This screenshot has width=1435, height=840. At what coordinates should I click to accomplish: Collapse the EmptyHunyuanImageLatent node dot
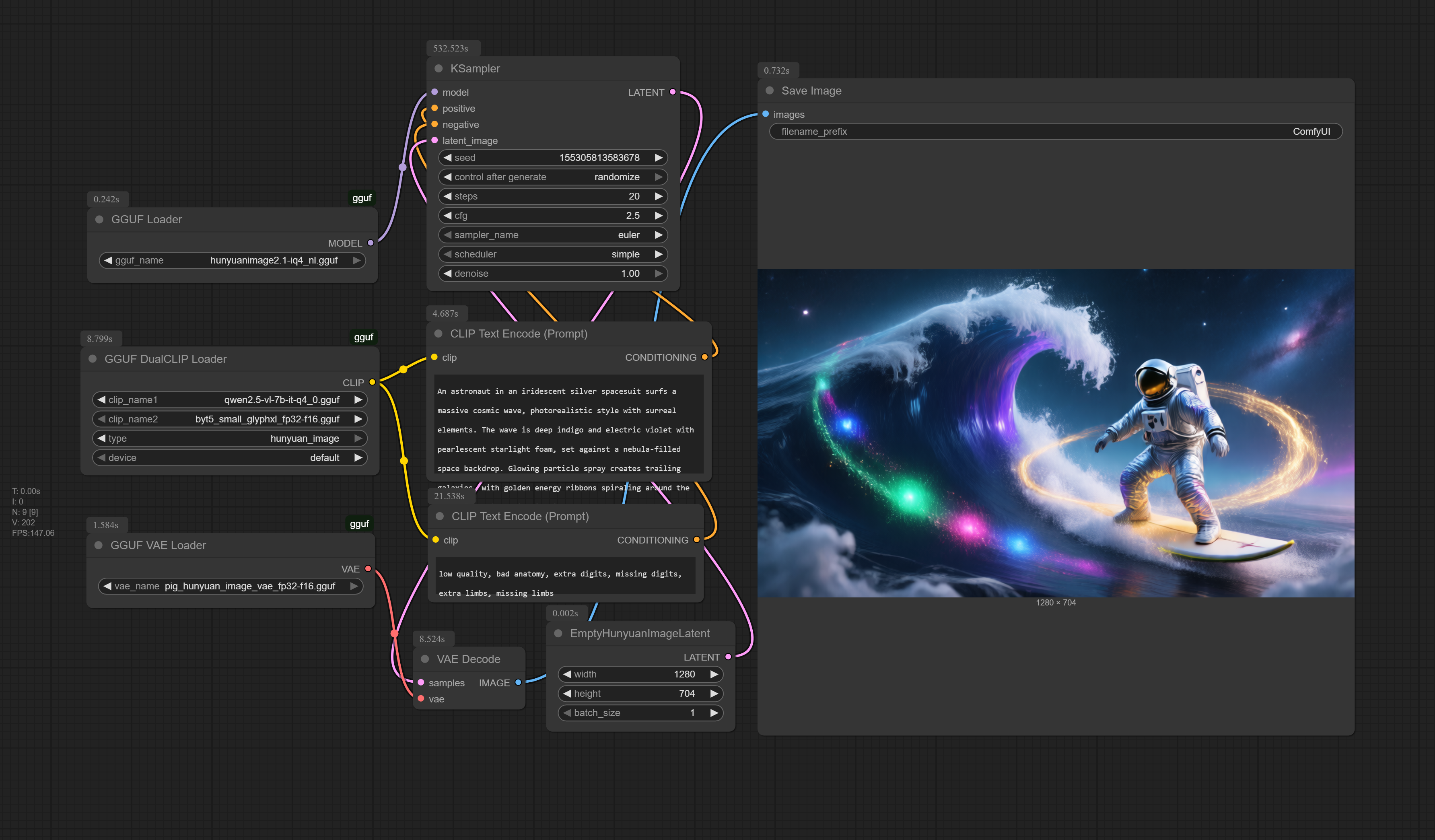click(558, 633)
